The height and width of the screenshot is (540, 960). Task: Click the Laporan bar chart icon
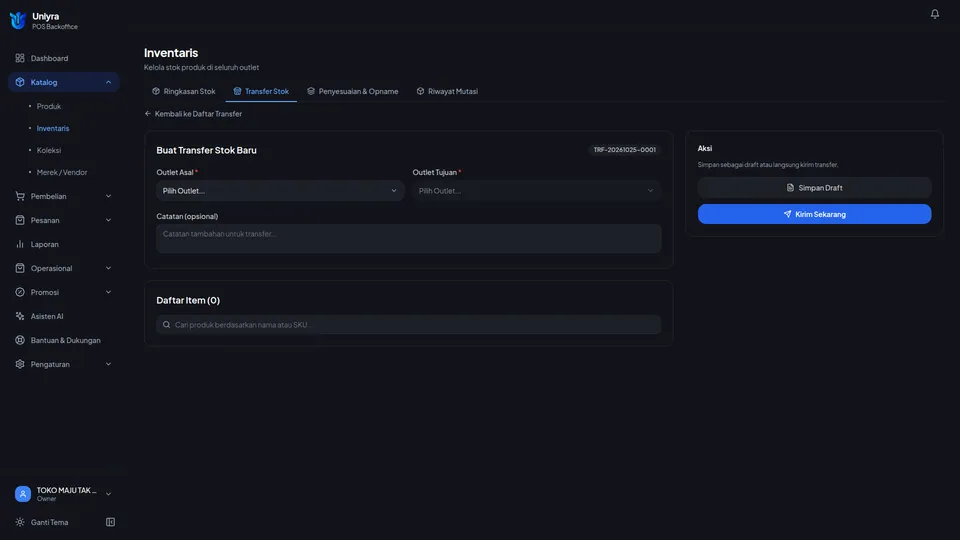(x=20, y=244)
